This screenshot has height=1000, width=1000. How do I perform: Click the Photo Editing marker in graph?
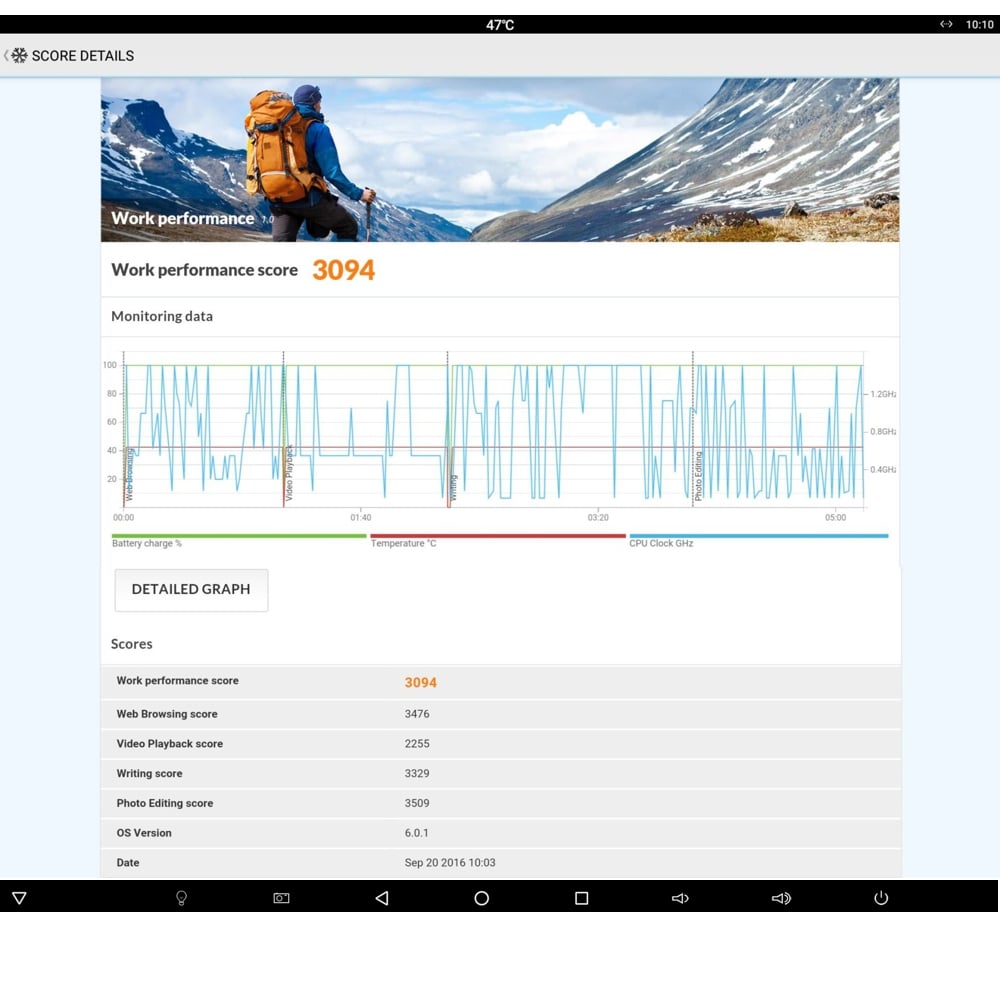(698, 475)
